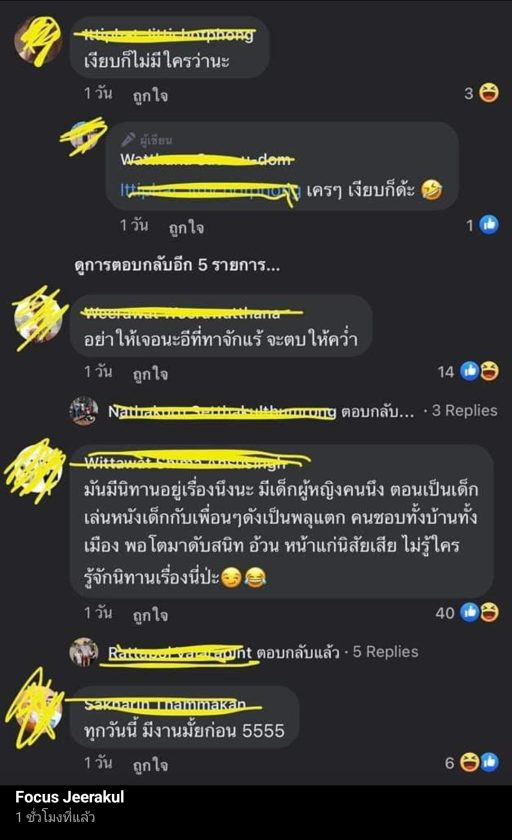The width and height of the screenshot is (512, 840).
Task: Like the long fairy tale comment
Action: coord(150,614)
